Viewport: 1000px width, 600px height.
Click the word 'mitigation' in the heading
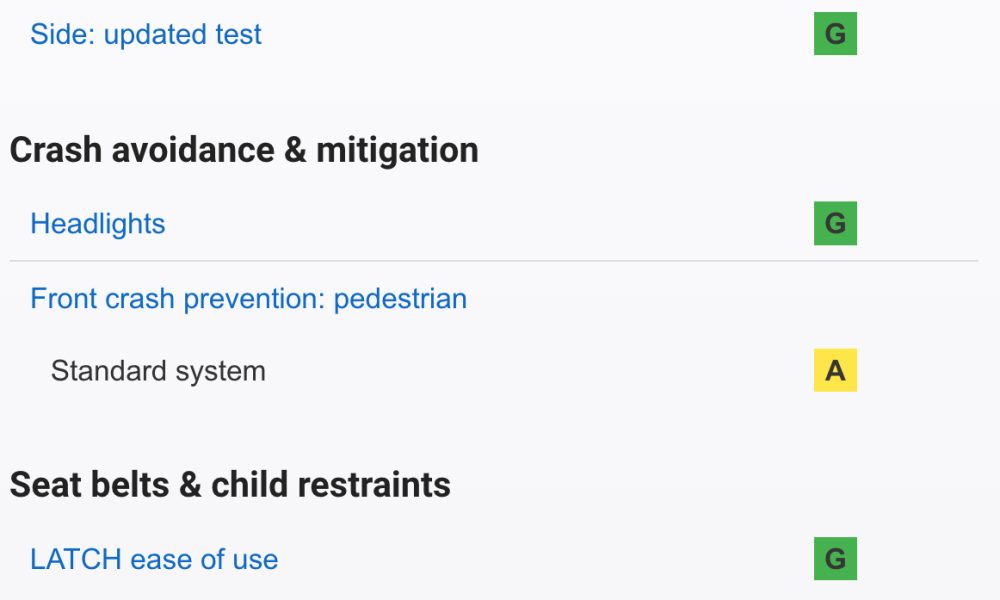(397, 151)
